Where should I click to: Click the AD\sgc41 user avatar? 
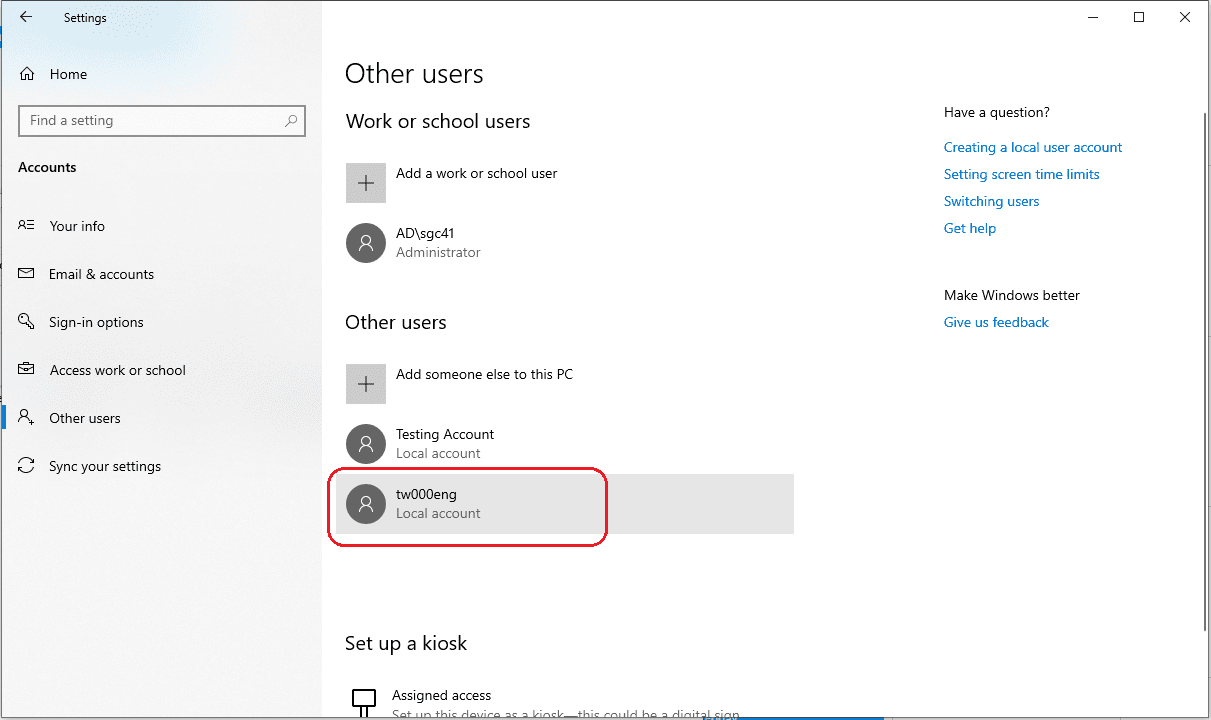[366, 243]
